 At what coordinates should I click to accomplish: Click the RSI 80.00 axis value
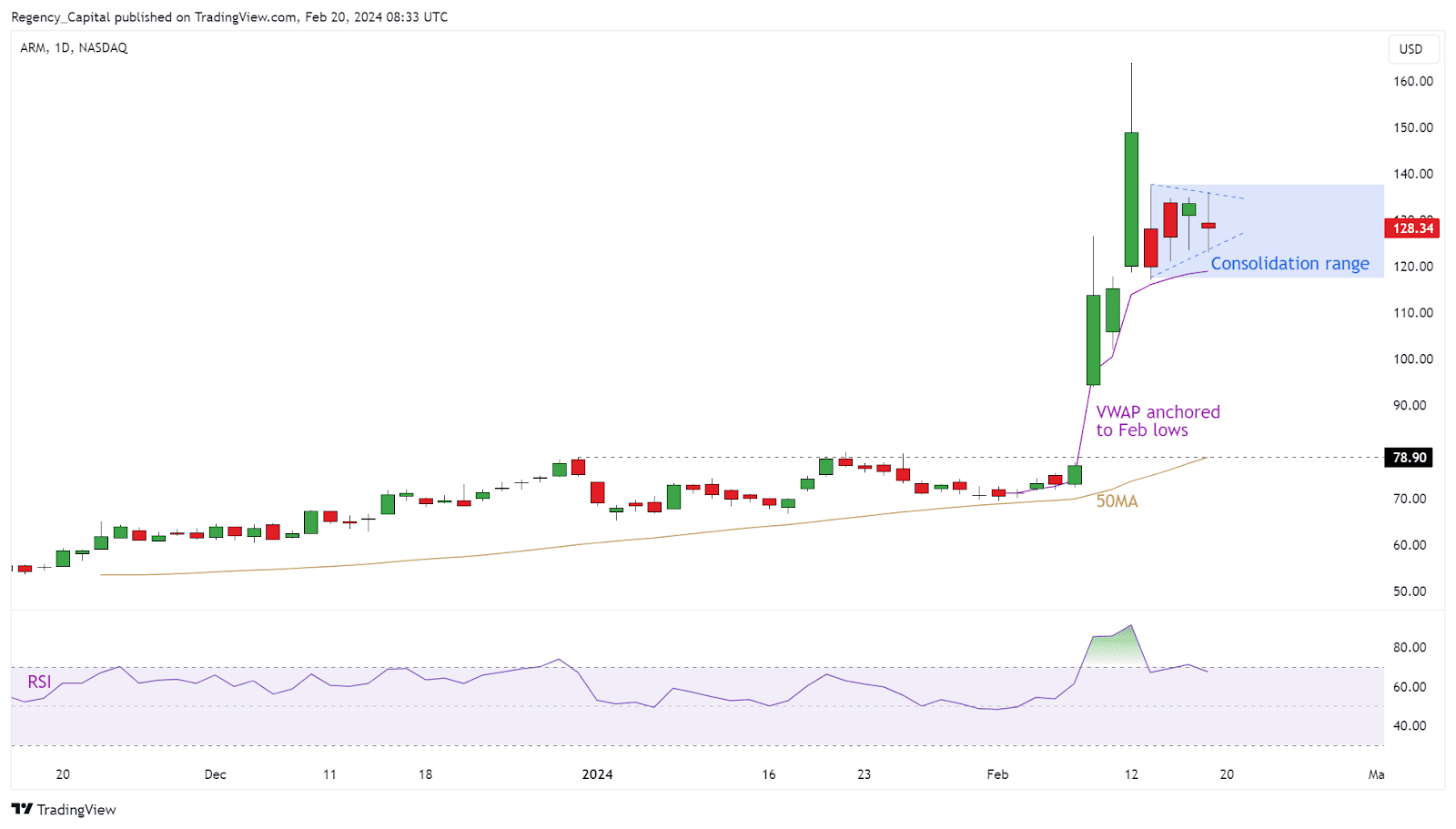(1410, 648)
